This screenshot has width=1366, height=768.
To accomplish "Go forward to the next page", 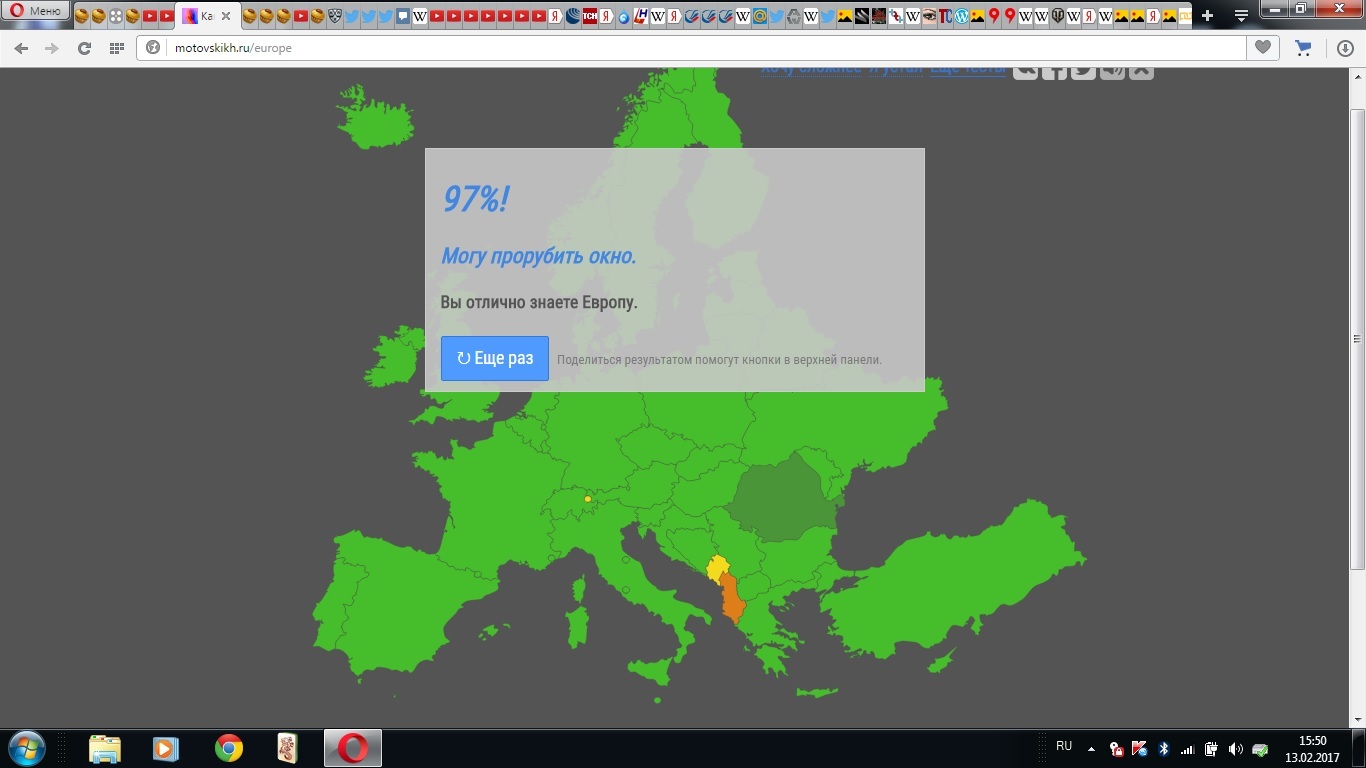I will 52,48.
